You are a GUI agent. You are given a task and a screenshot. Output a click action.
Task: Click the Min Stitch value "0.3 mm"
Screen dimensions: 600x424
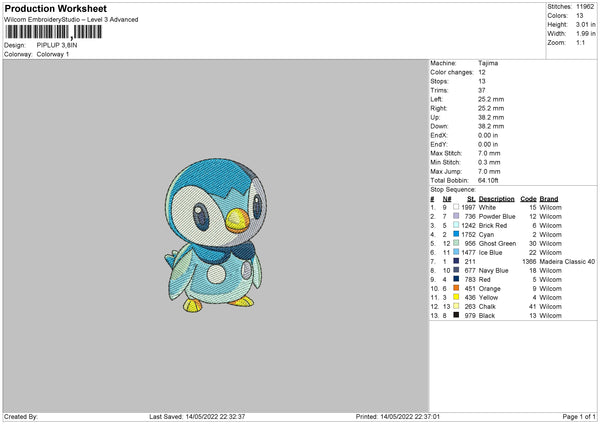489,163
